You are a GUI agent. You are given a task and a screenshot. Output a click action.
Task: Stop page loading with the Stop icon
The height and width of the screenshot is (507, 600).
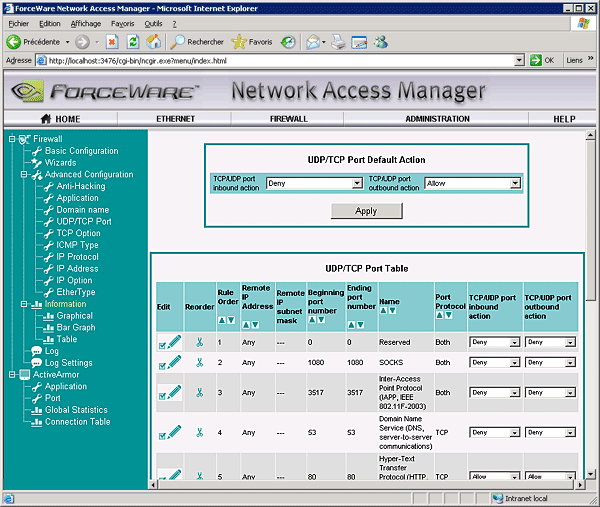pos(112,42)
